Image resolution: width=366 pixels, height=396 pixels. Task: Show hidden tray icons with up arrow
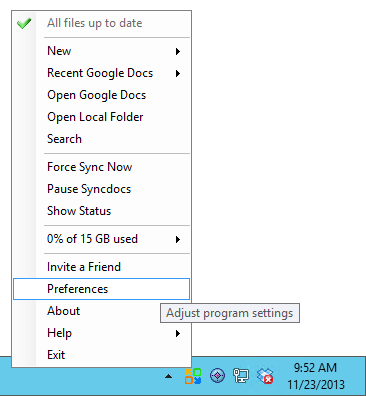click(169, 376)
